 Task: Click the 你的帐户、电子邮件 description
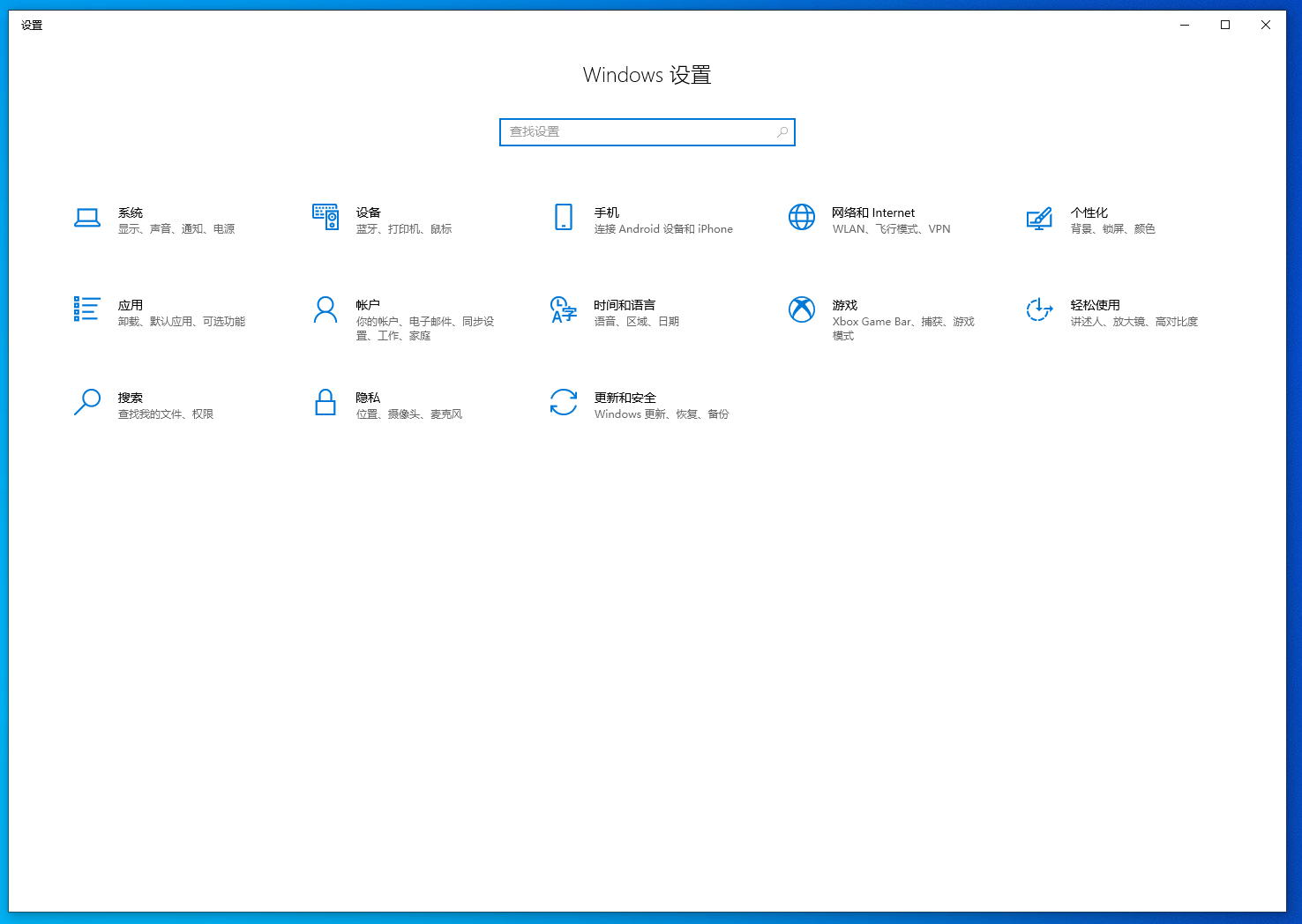click(x=425, y=329)
